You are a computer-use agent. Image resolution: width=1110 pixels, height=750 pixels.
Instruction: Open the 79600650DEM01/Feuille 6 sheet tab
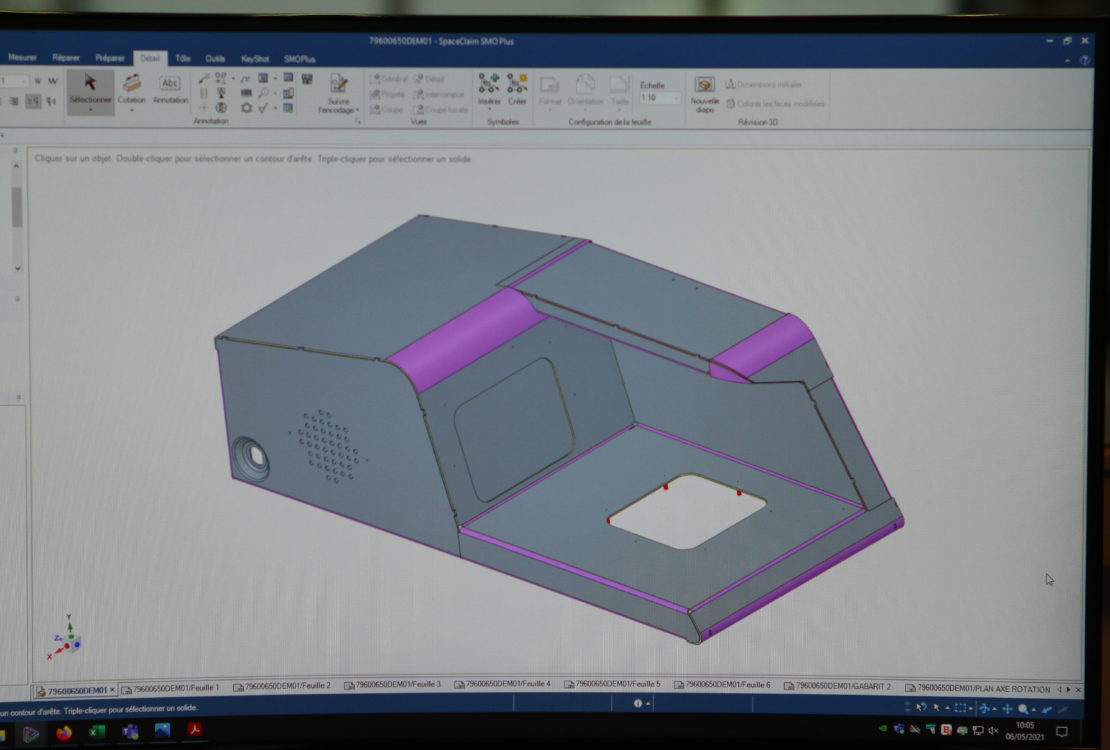[722, 685]
